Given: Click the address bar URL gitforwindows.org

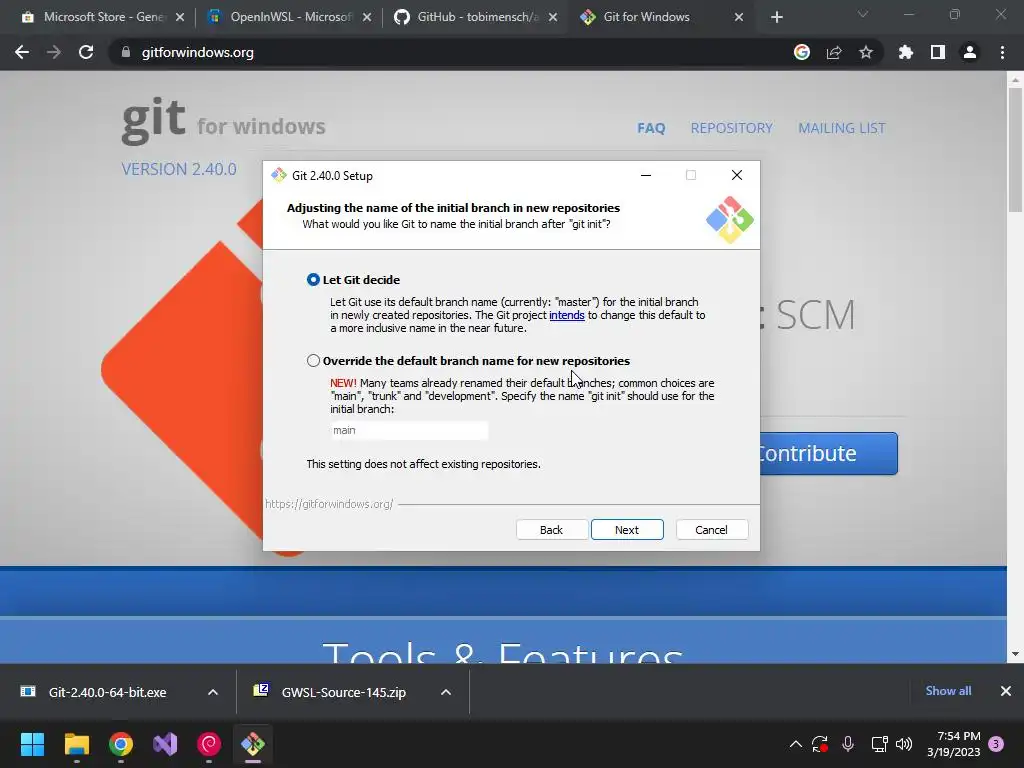Looking at the screenshot, I should (197, 52).
